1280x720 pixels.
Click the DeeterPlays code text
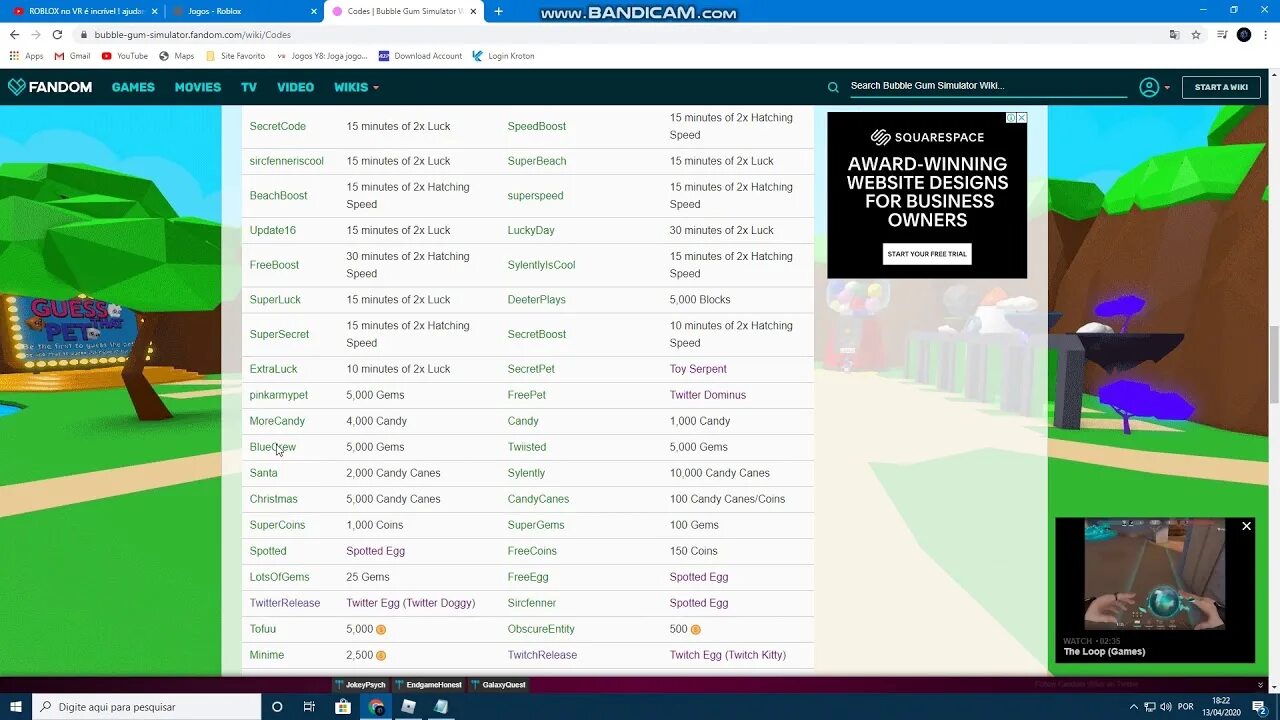537,300
